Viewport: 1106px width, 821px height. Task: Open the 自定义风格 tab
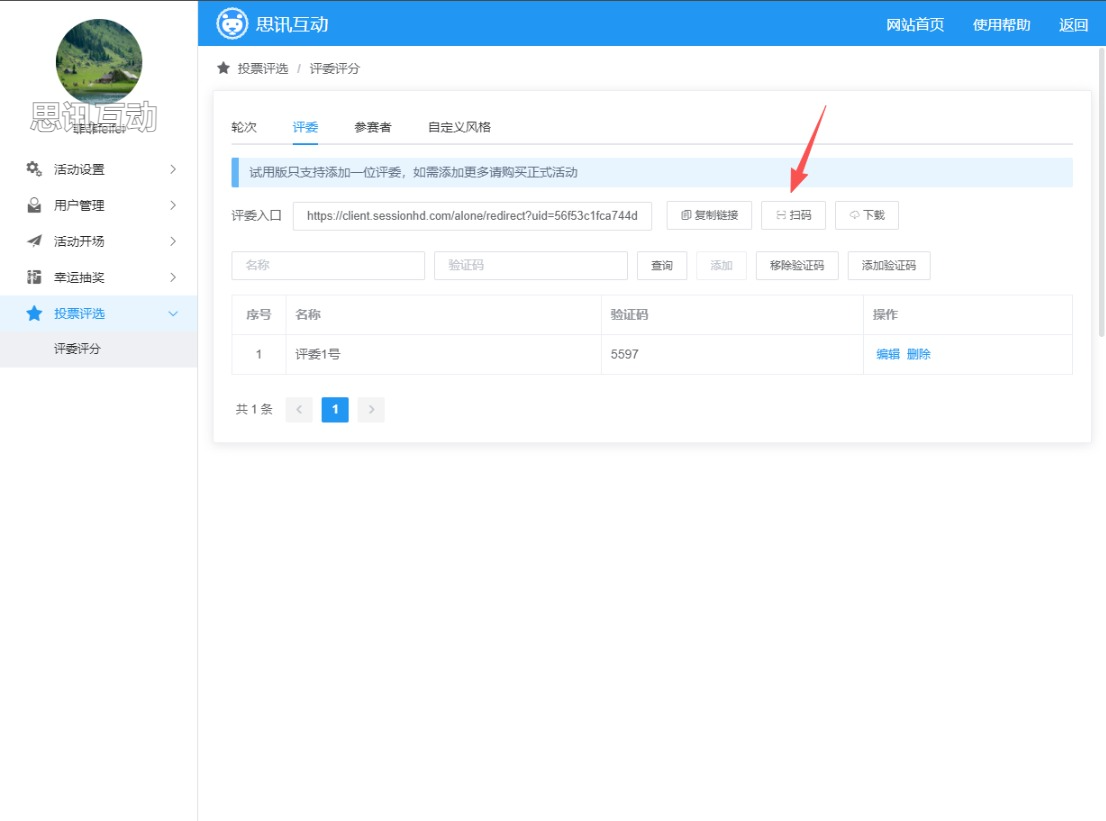(x=459, y=127)
